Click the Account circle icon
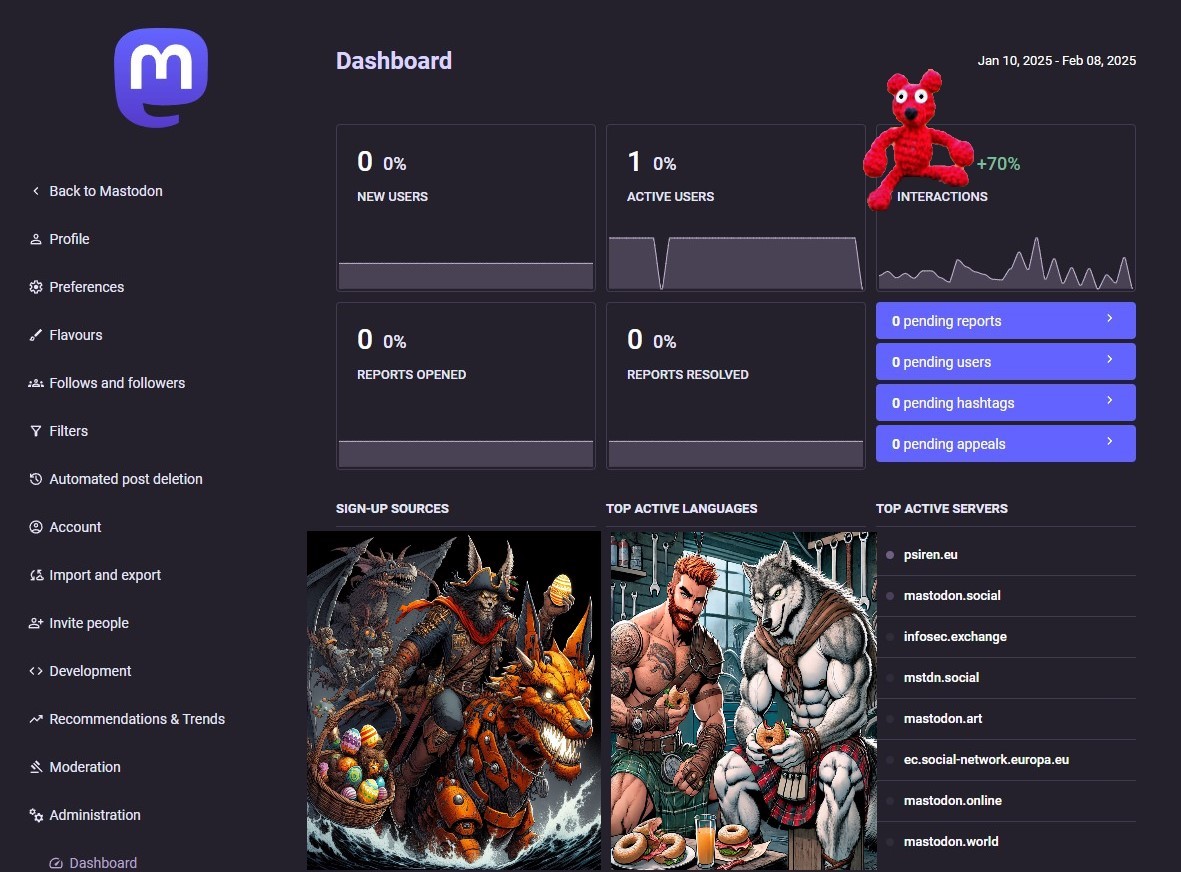This screenshot has height=872, width=1181. click(x=35, y=527)
